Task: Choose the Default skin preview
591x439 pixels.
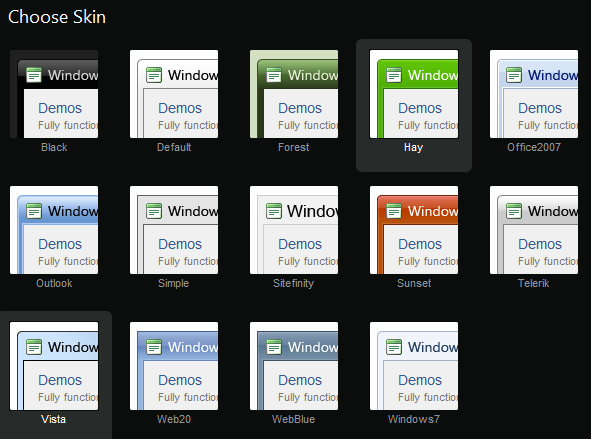Action: 174,94
